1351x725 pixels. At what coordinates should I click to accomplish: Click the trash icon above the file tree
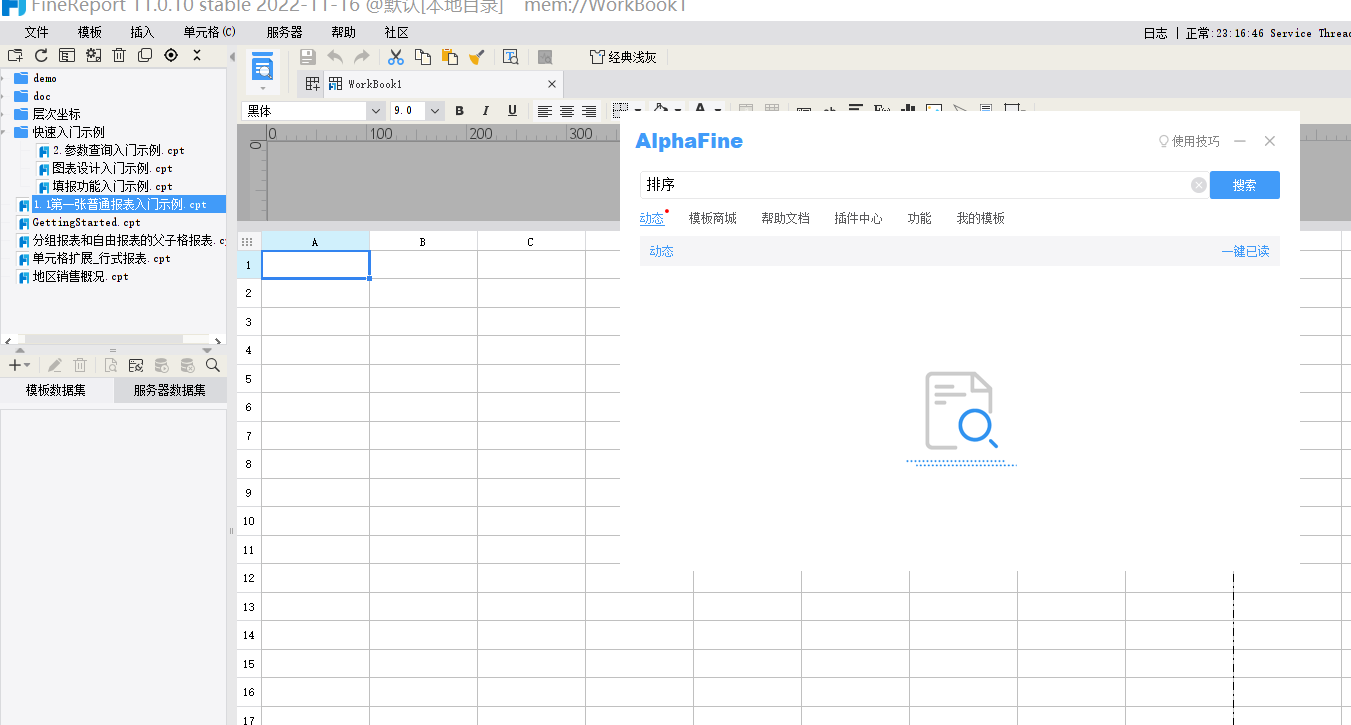click(119, 56)
